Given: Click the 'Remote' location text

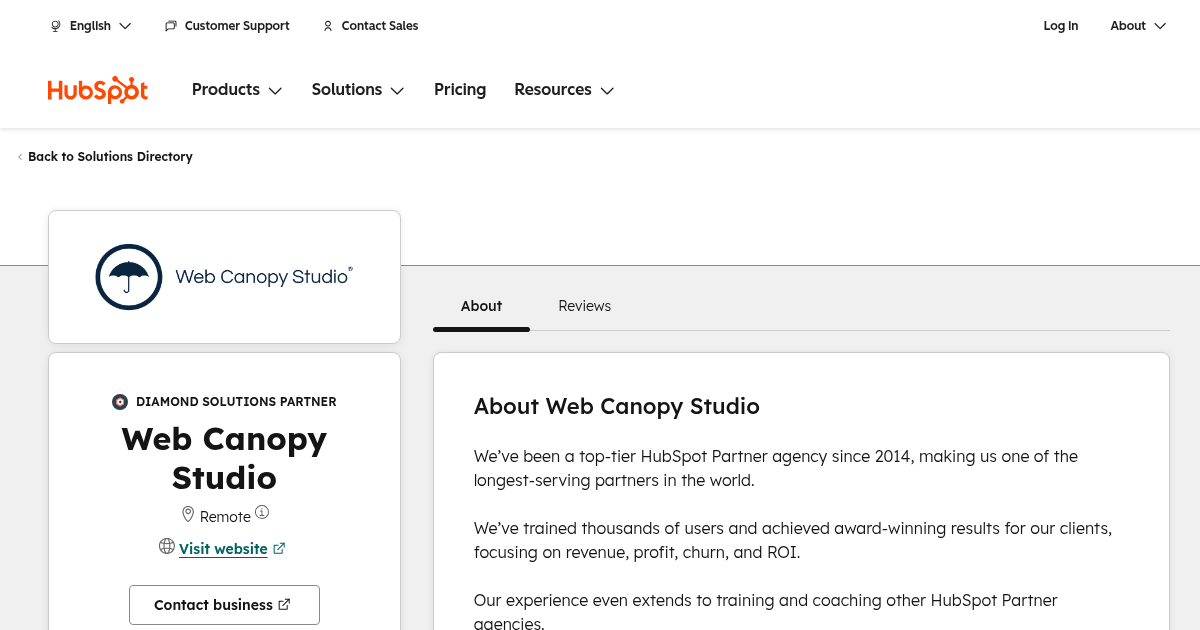Looking at the screenshot, I should 225,517.
